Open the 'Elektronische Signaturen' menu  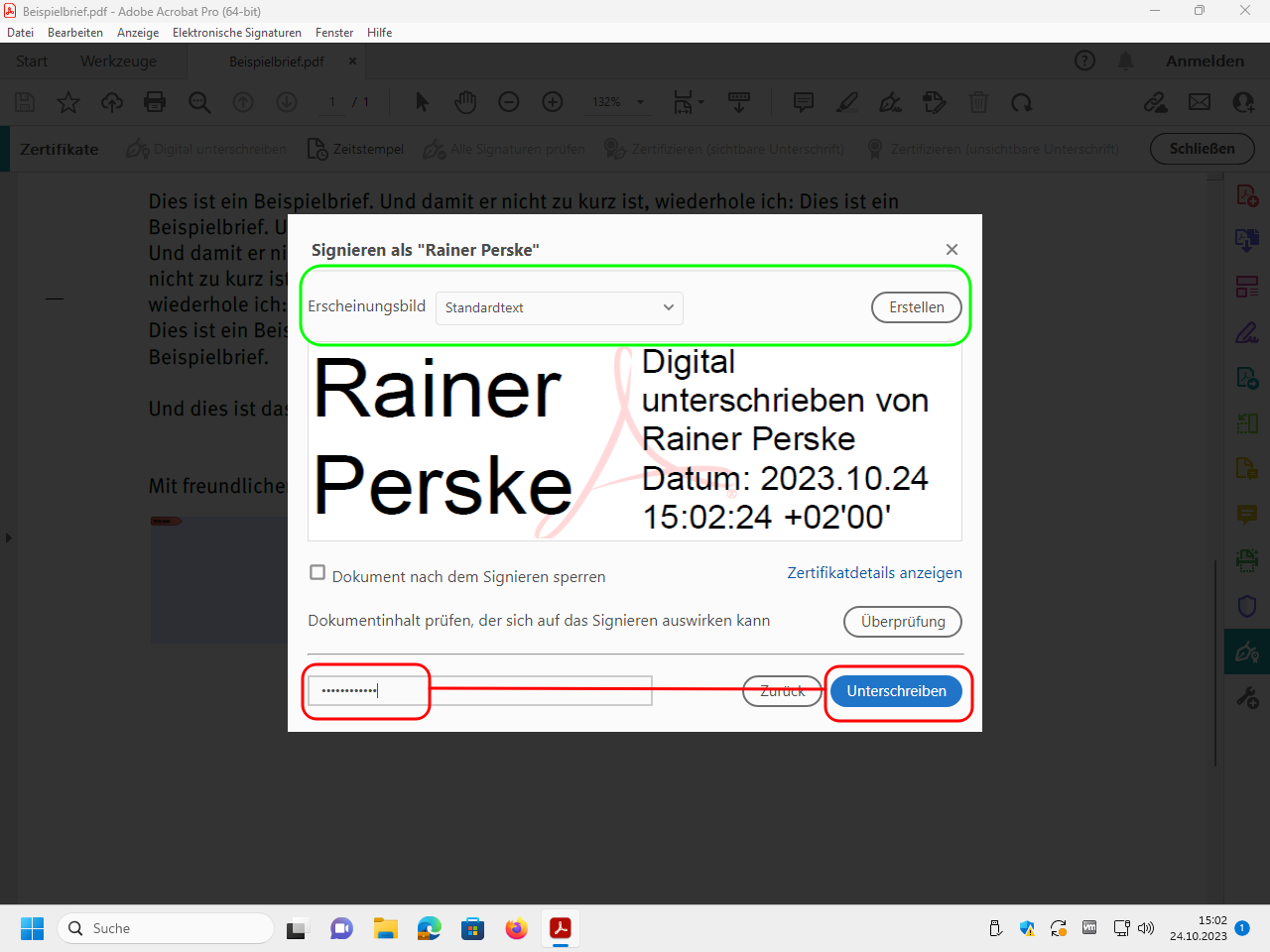pyautogui.click(x=236, y=33)
